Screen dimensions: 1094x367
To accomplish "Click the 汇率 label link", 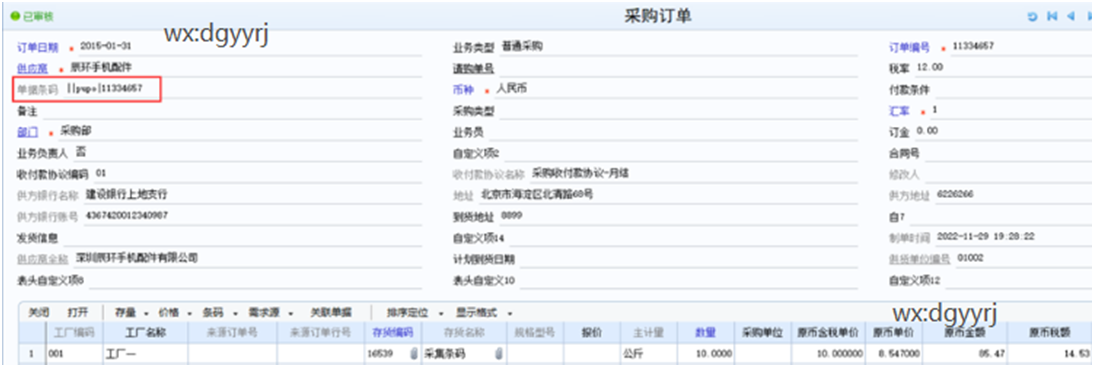I will point(899,111).
